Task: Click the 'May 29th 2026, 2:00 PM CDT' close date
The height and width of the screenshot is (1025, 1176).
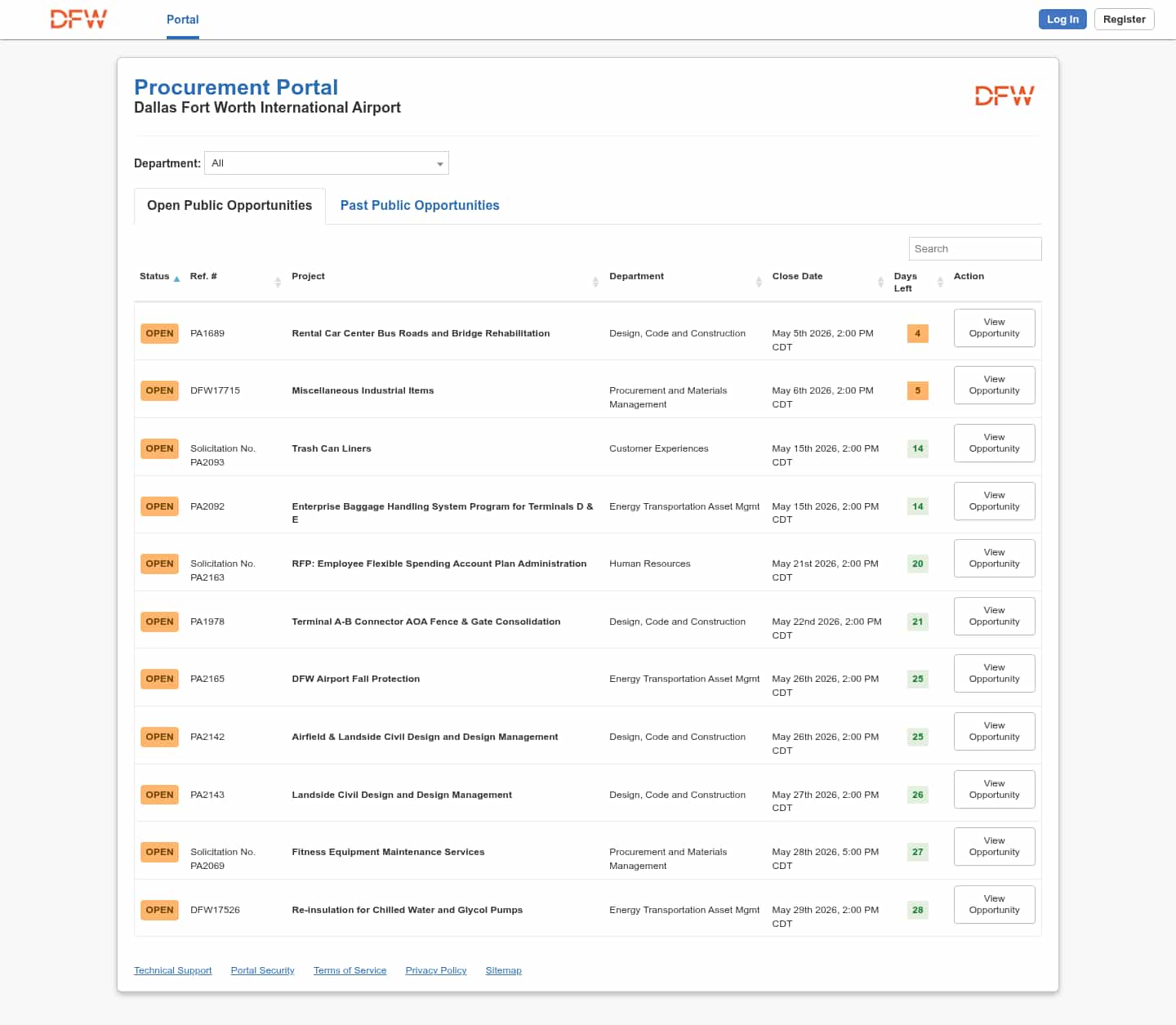Action: coord(826,916)
